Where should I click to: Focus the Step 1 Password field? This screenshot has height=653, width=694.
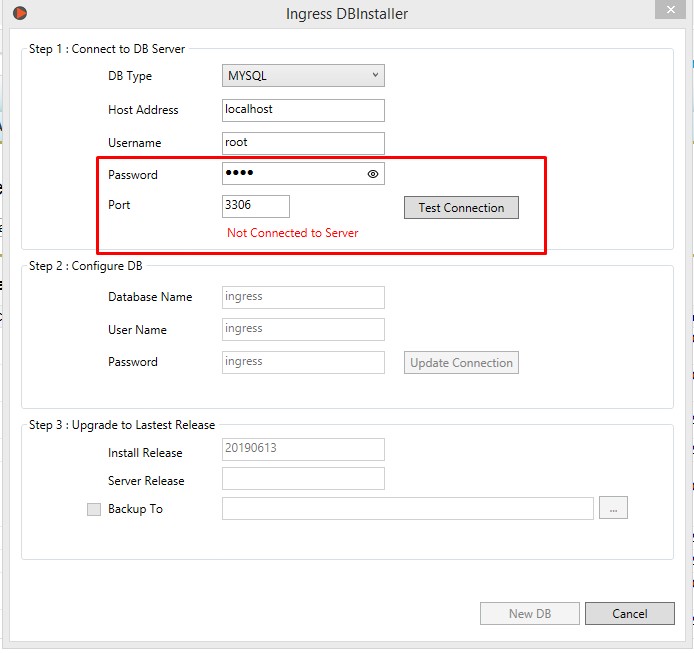303,174
